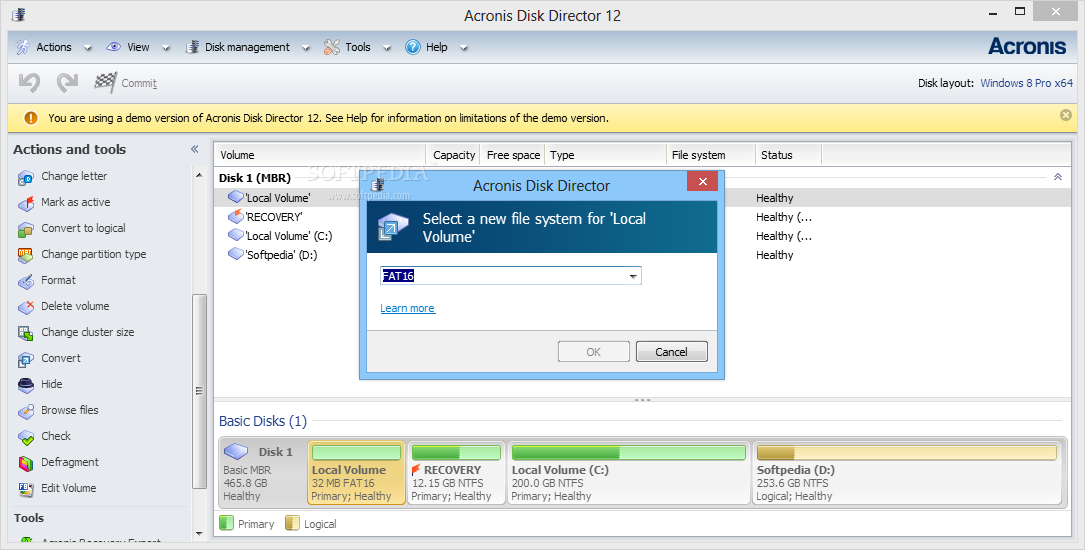Click the Defragment icon
The height and width of the screenshot is (550, 1085).
point(26,463)
